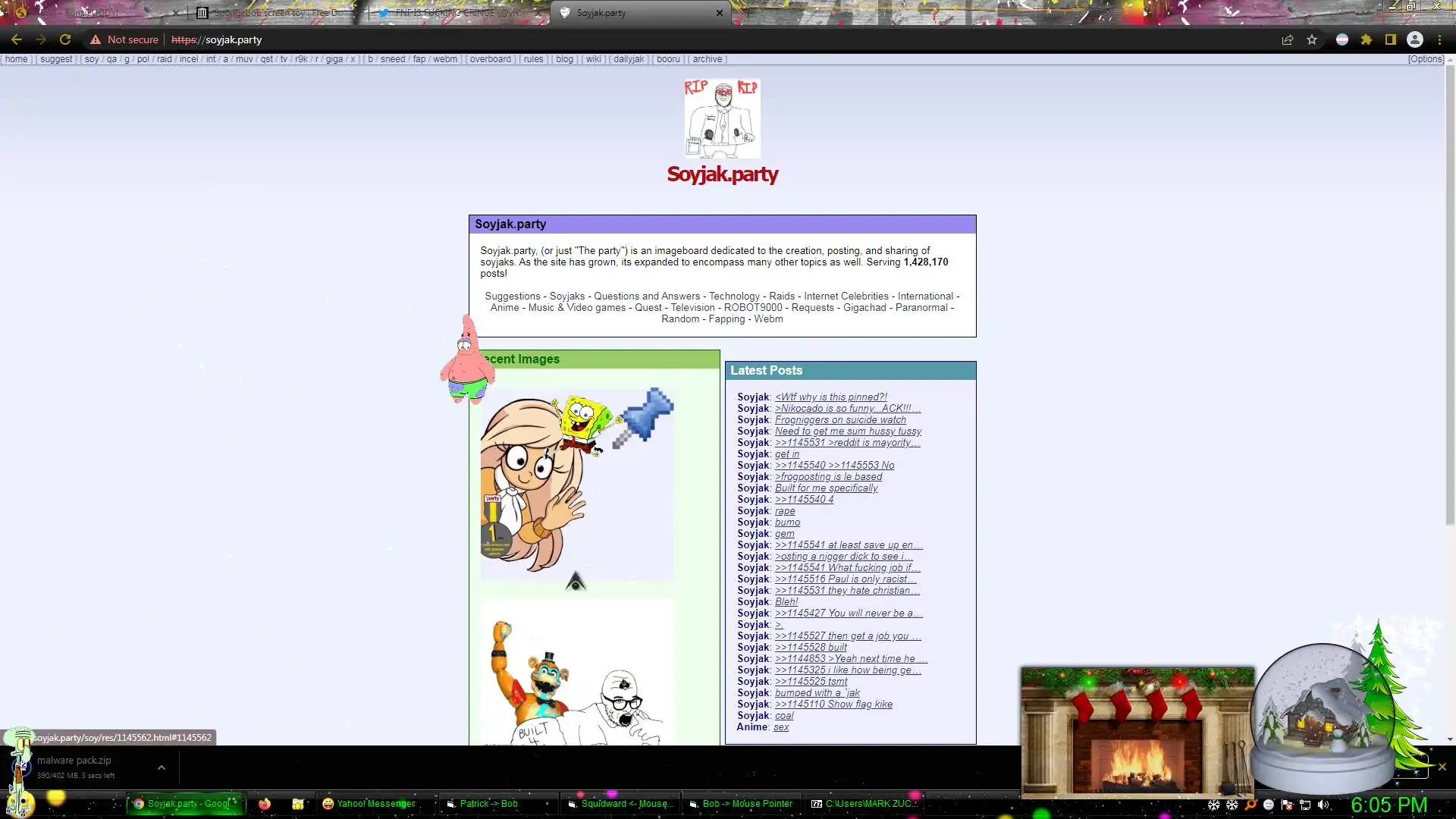Open the Chrome profile avatar
Screen dimensions: 1456x819
[x=1415, y=39]
